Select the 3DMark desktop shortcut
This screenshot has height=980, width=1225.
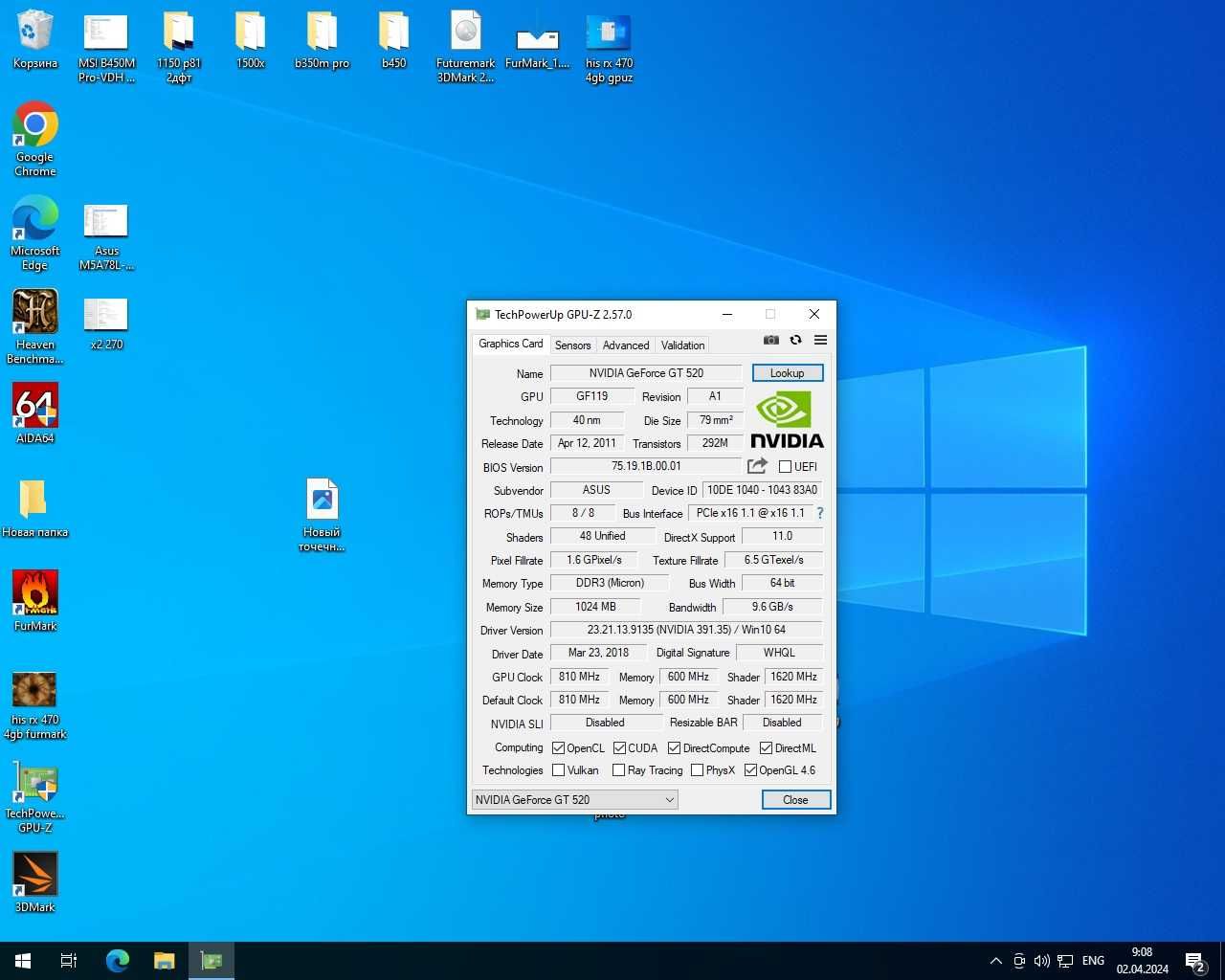click(x=35, y=882)
